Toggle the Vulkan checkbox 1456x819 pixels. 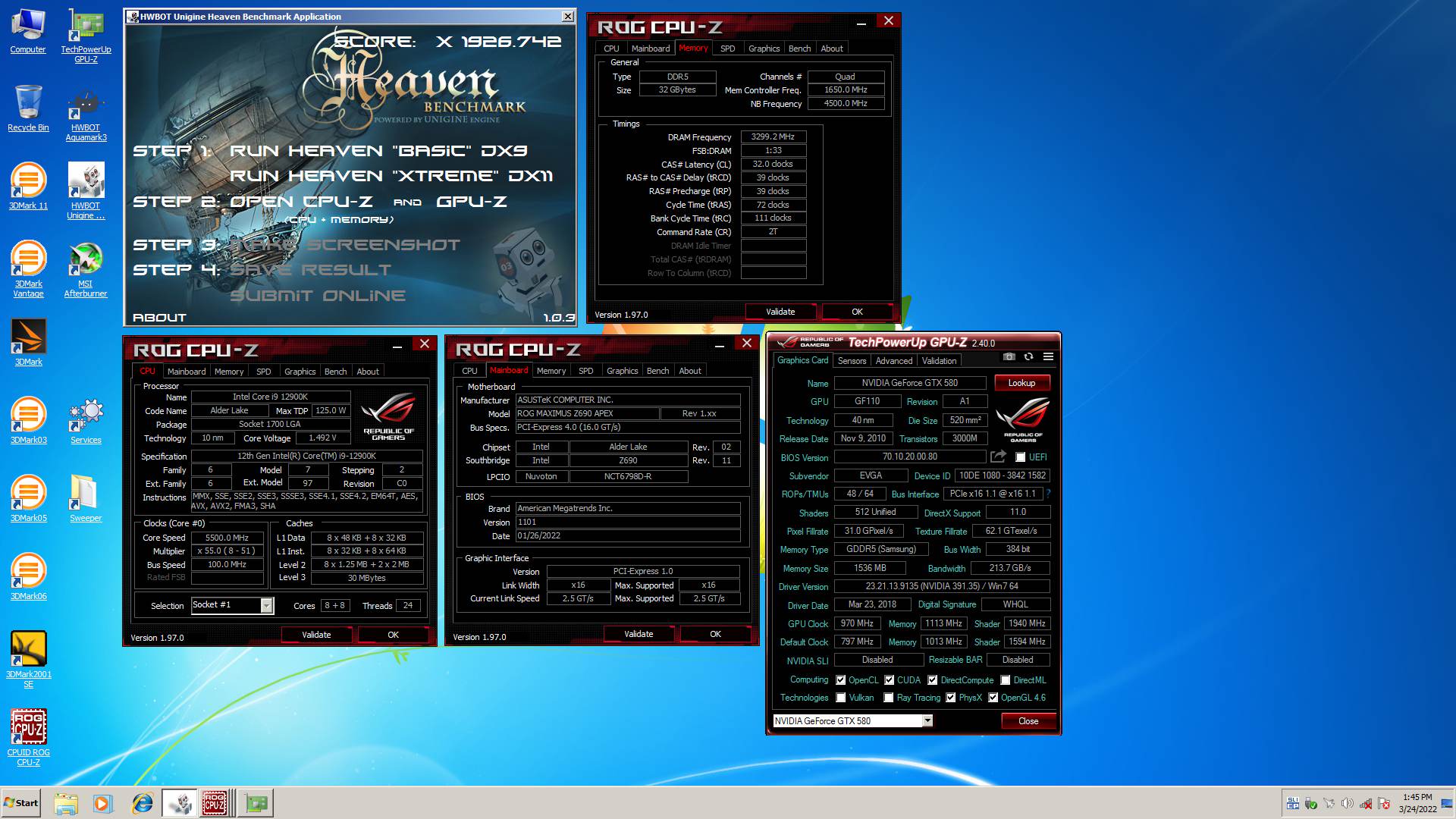[840, 698]
